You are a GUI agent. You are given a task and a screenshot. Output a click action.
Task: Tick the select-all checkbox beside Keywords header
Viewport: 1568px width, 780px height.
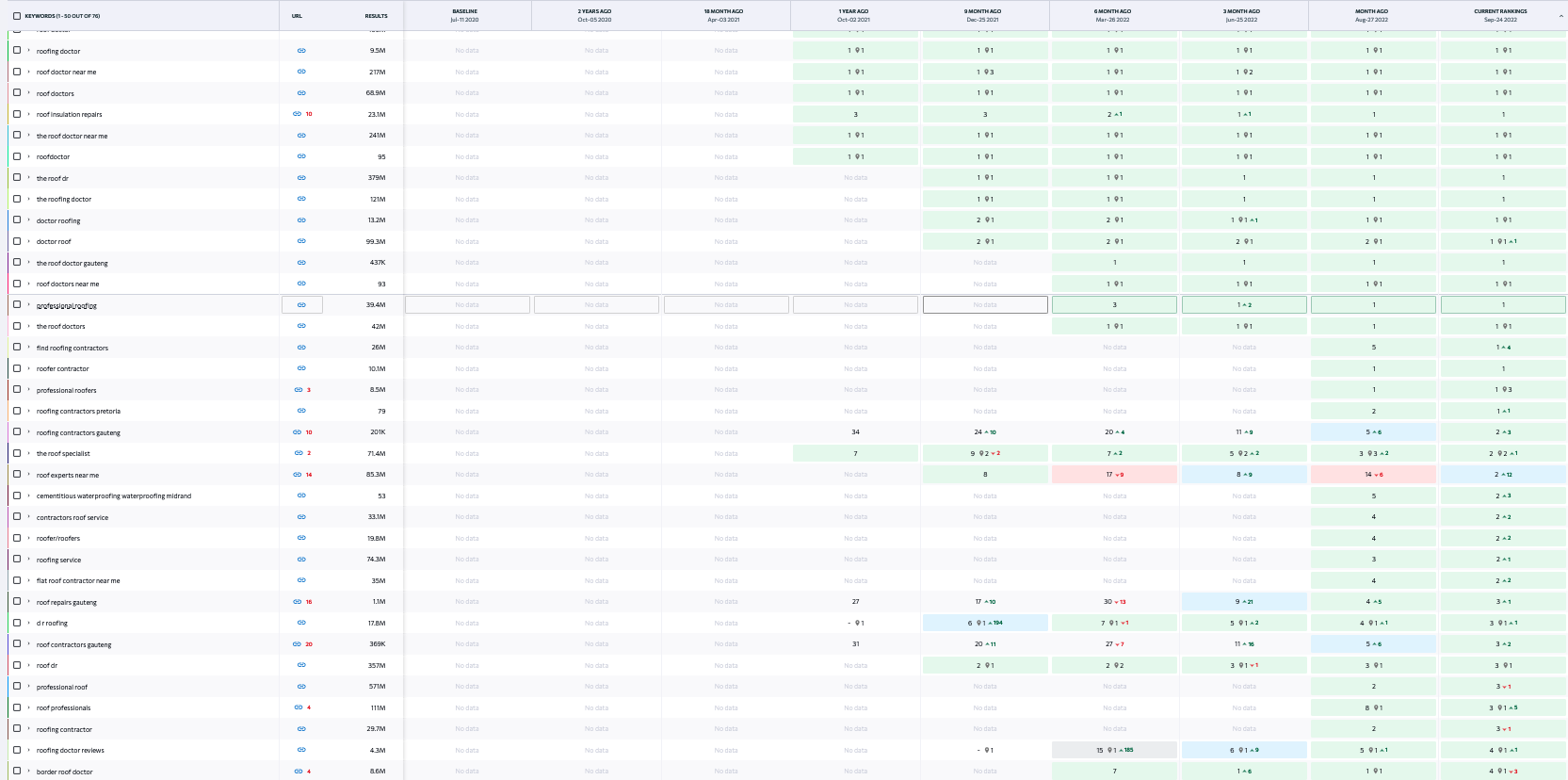(17, 16)
